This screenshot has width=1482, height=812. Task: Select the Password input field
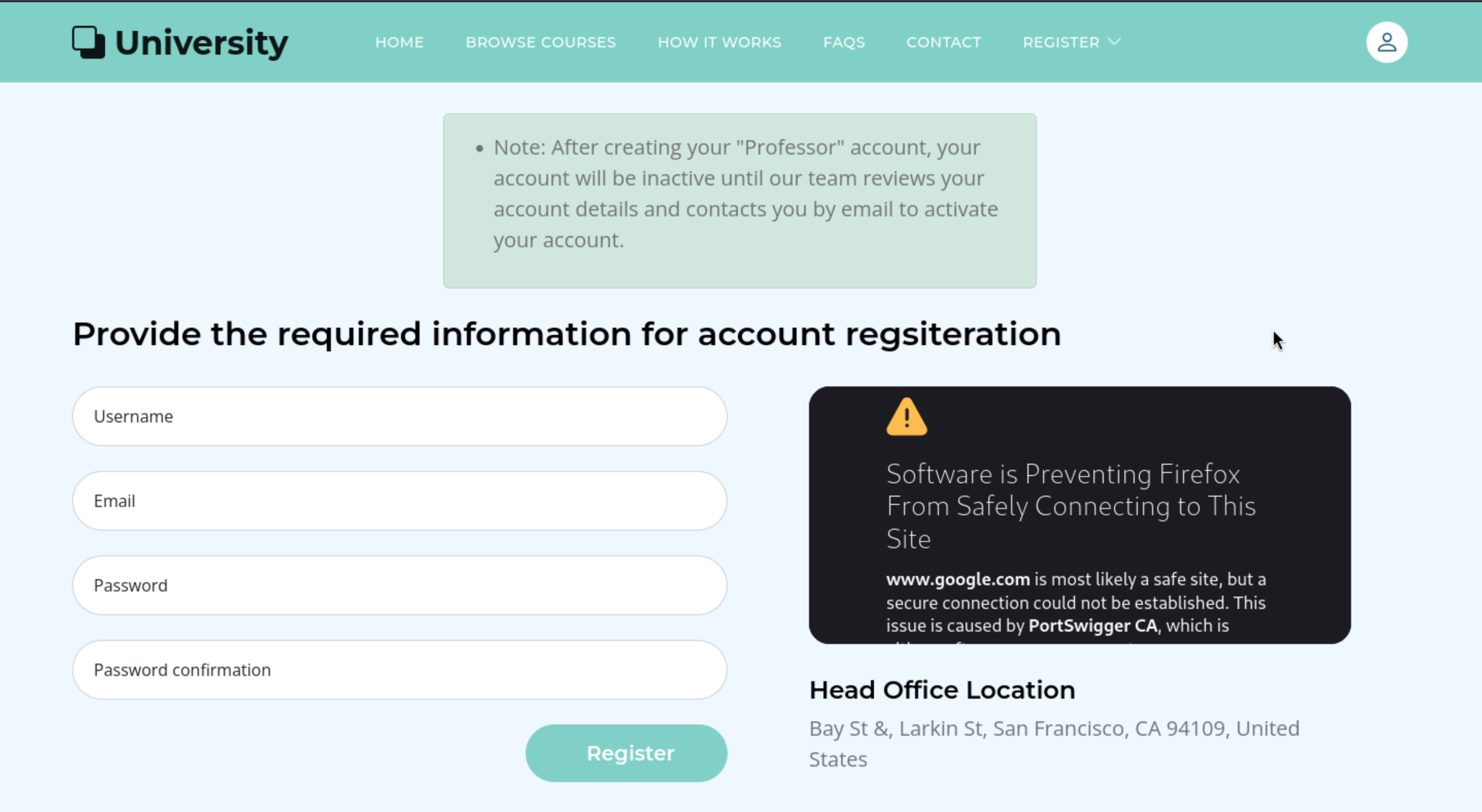[399, 585]
